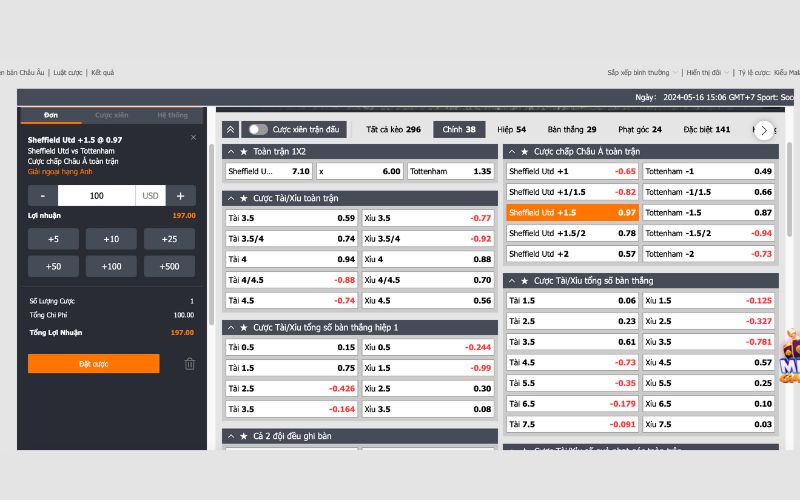This screenshot has height=500, width=800.
Task: Collapse Cược Tài/Xỉu tổng số bàn thắng hiệp 1
Action: [x=232, y=327]
